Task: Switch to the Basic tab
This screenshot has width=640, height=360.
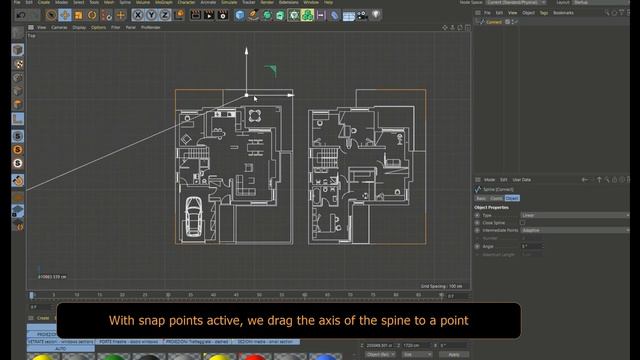Action: (481, 198)
